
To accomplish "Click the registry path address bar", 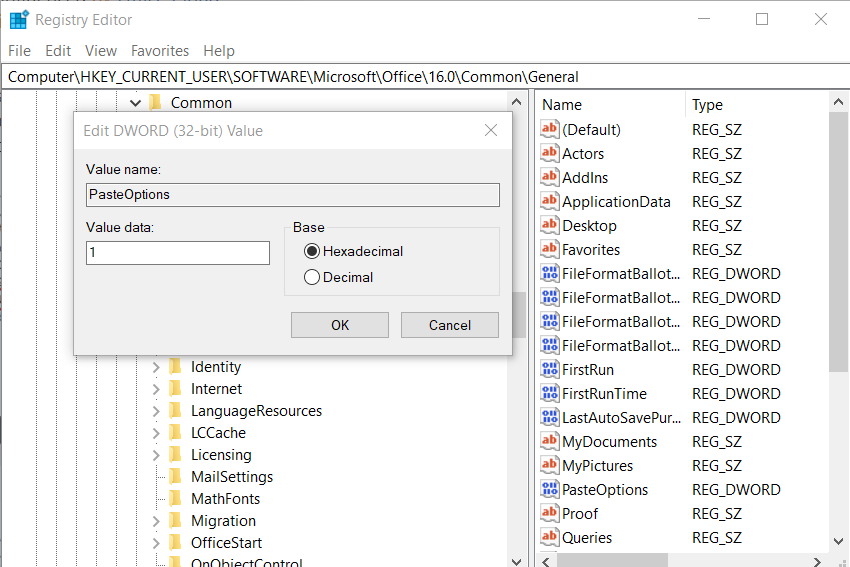I will [x=425, y=77].
